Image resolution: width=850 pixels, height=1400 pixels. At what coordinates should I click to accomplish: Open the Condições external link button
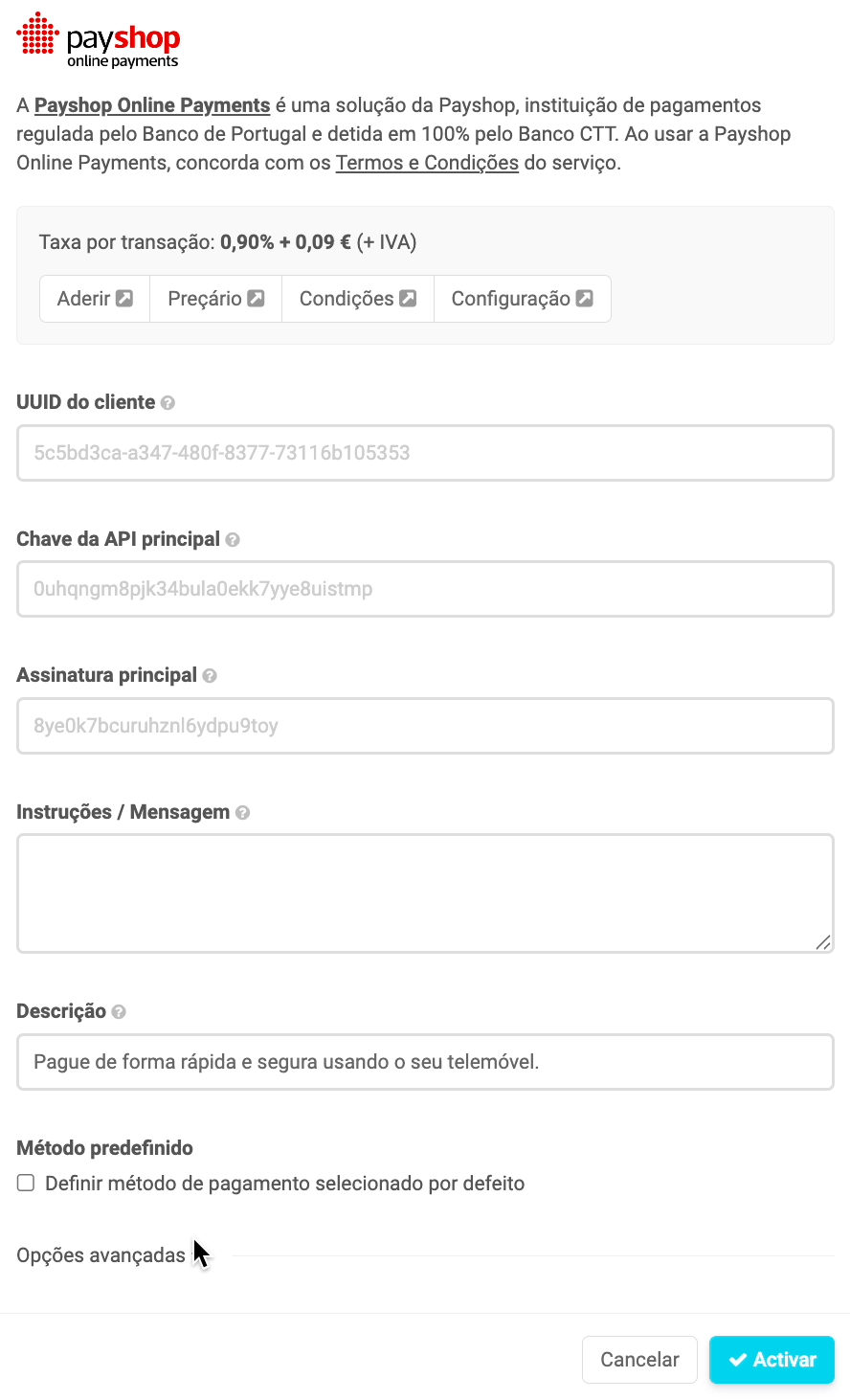click(x=357, y=299)
